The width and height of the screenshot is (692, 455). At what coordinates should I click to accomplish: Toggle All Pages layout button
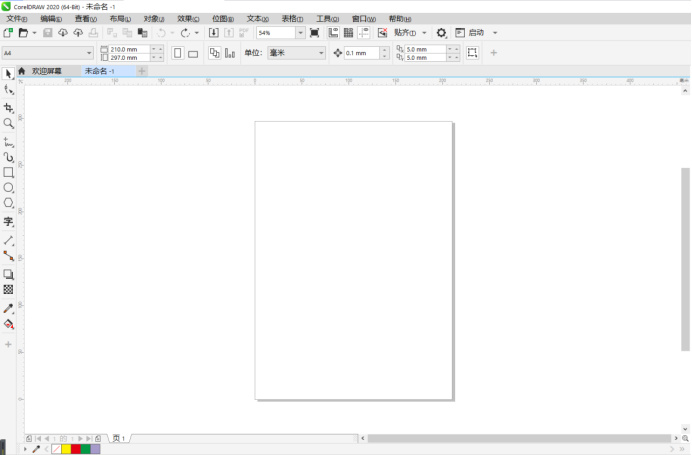214,53
